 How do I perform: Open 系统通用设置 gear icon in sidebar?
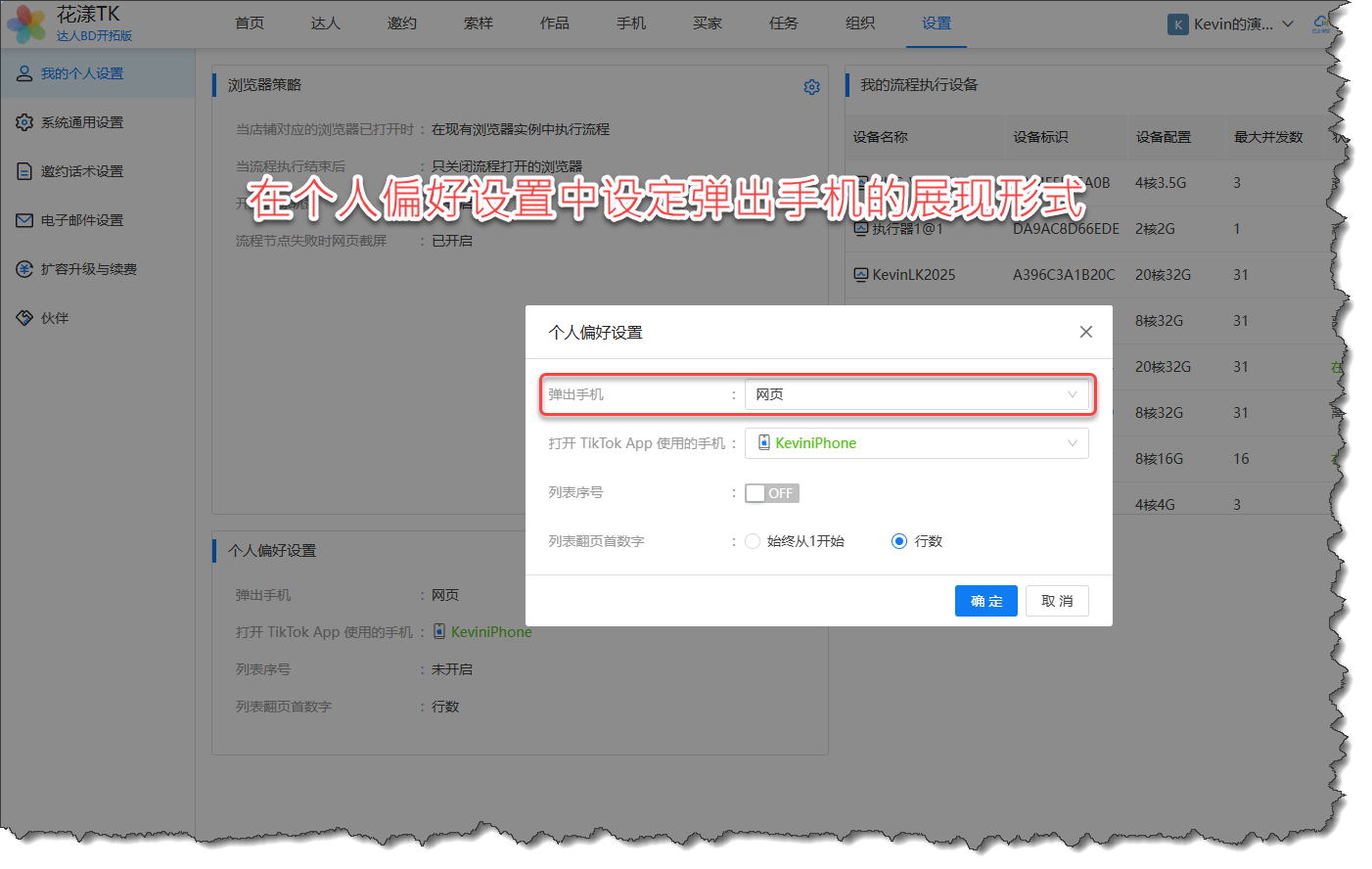pyautogui.click(x=24, y=122)
